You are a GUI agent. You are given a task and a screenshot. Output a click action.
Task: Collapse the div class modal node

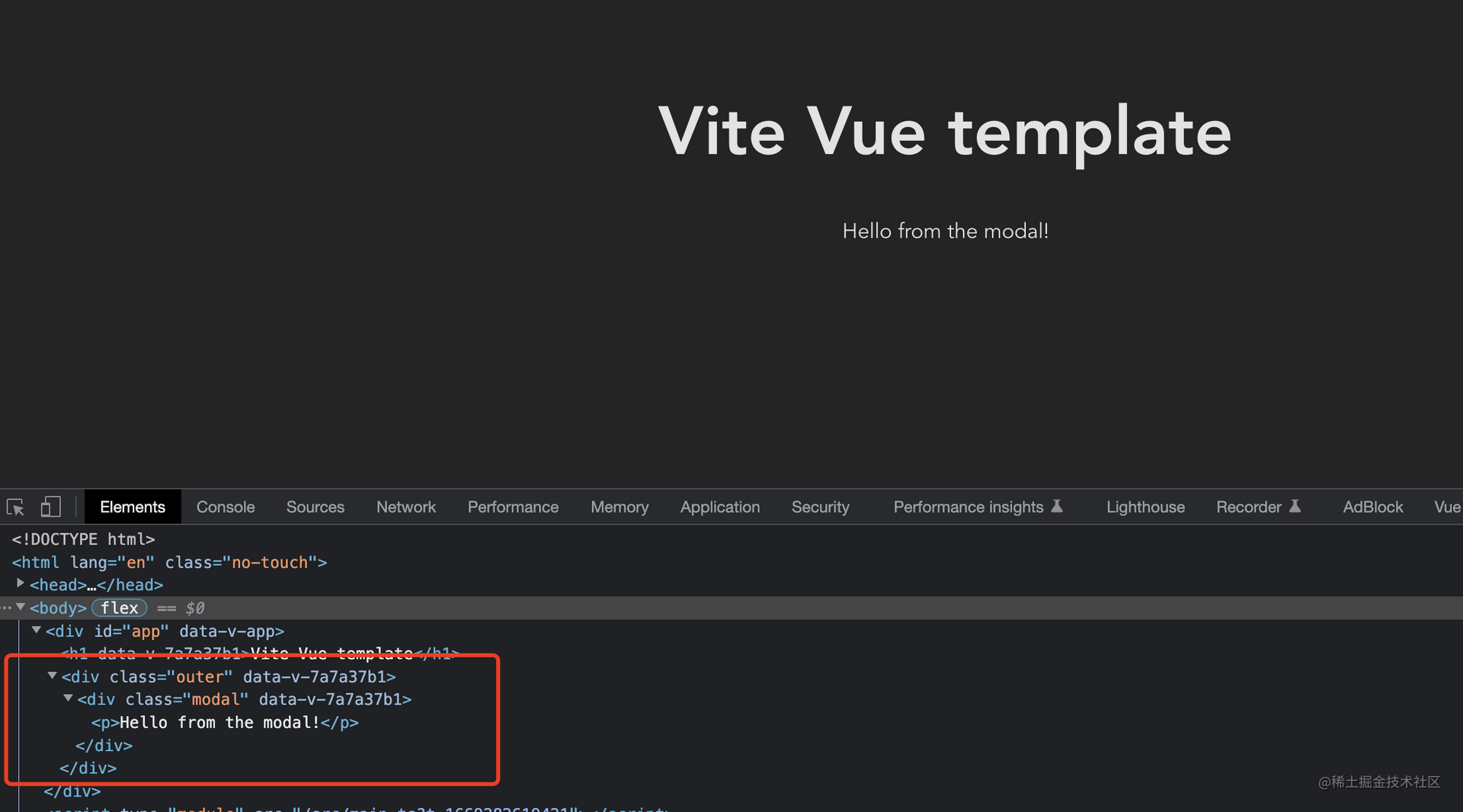68,699
